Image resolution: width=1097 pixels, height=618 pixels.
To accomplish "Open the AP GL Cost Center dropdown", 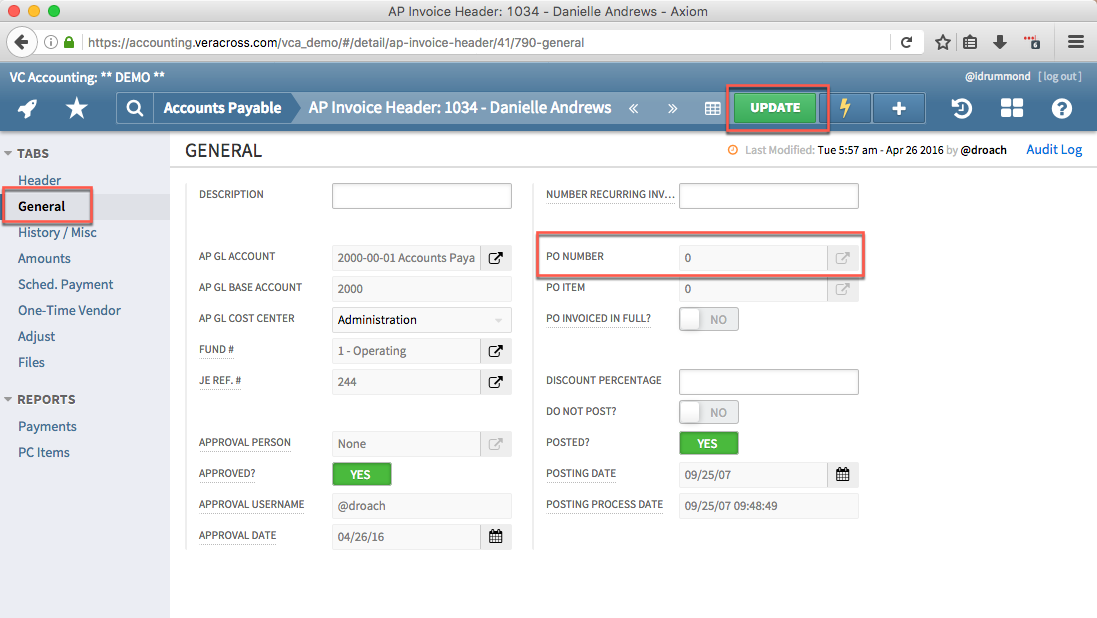I will tap(421, 320).
